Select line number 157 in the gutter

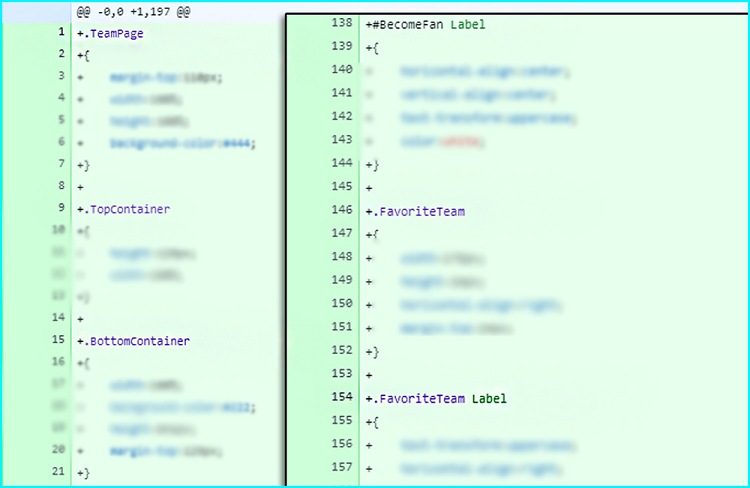tap(341, 467)
